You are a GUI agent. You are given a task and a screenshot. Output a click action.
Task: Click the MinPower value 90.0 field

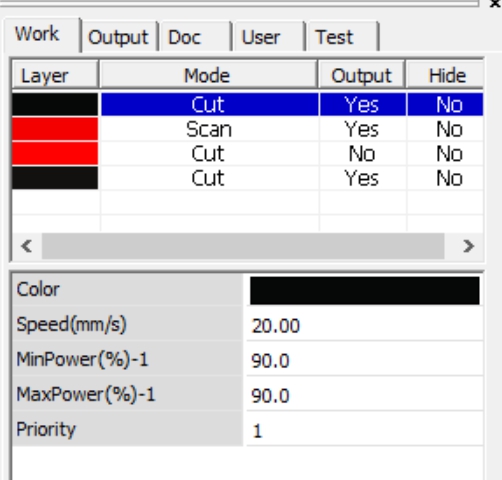[x=365, y=360]
